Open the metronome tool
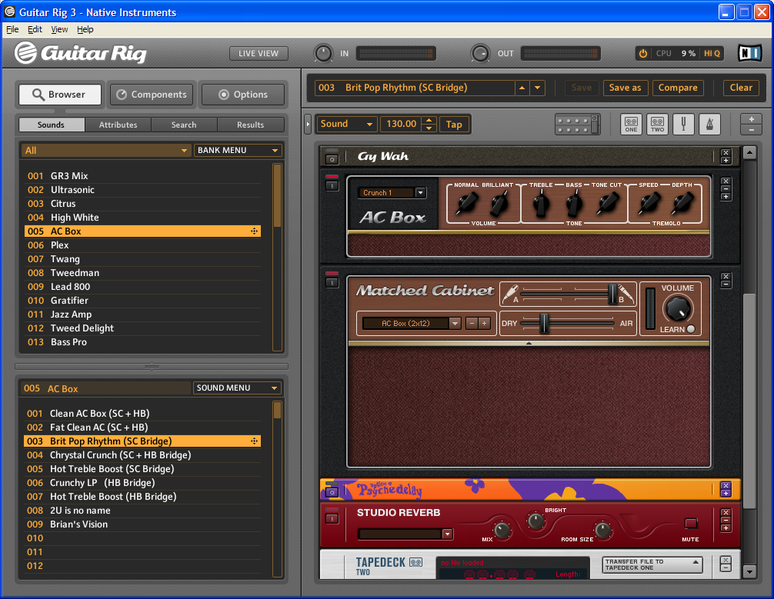The height and width of the screenshot is (599, 774). click(x=710, y=125)
